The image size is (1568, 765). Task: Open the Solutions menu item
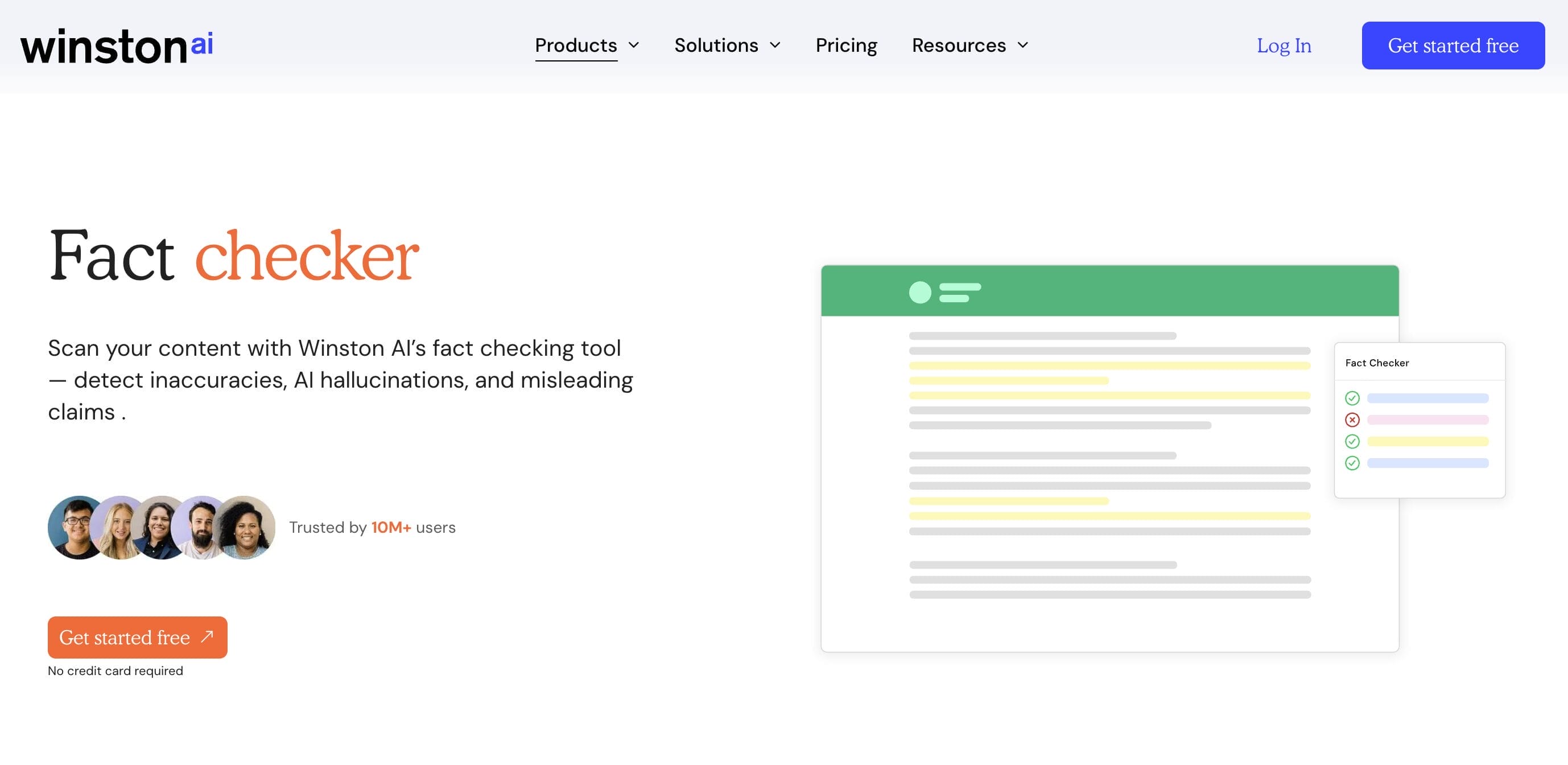click(716, 45)
